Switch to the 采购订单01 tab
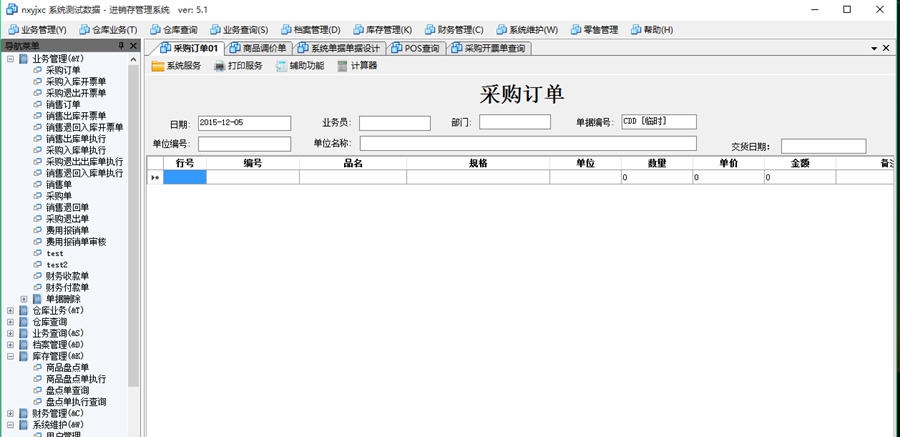Image resolution: width=900 pixels, height=437 pixels. 189,48
